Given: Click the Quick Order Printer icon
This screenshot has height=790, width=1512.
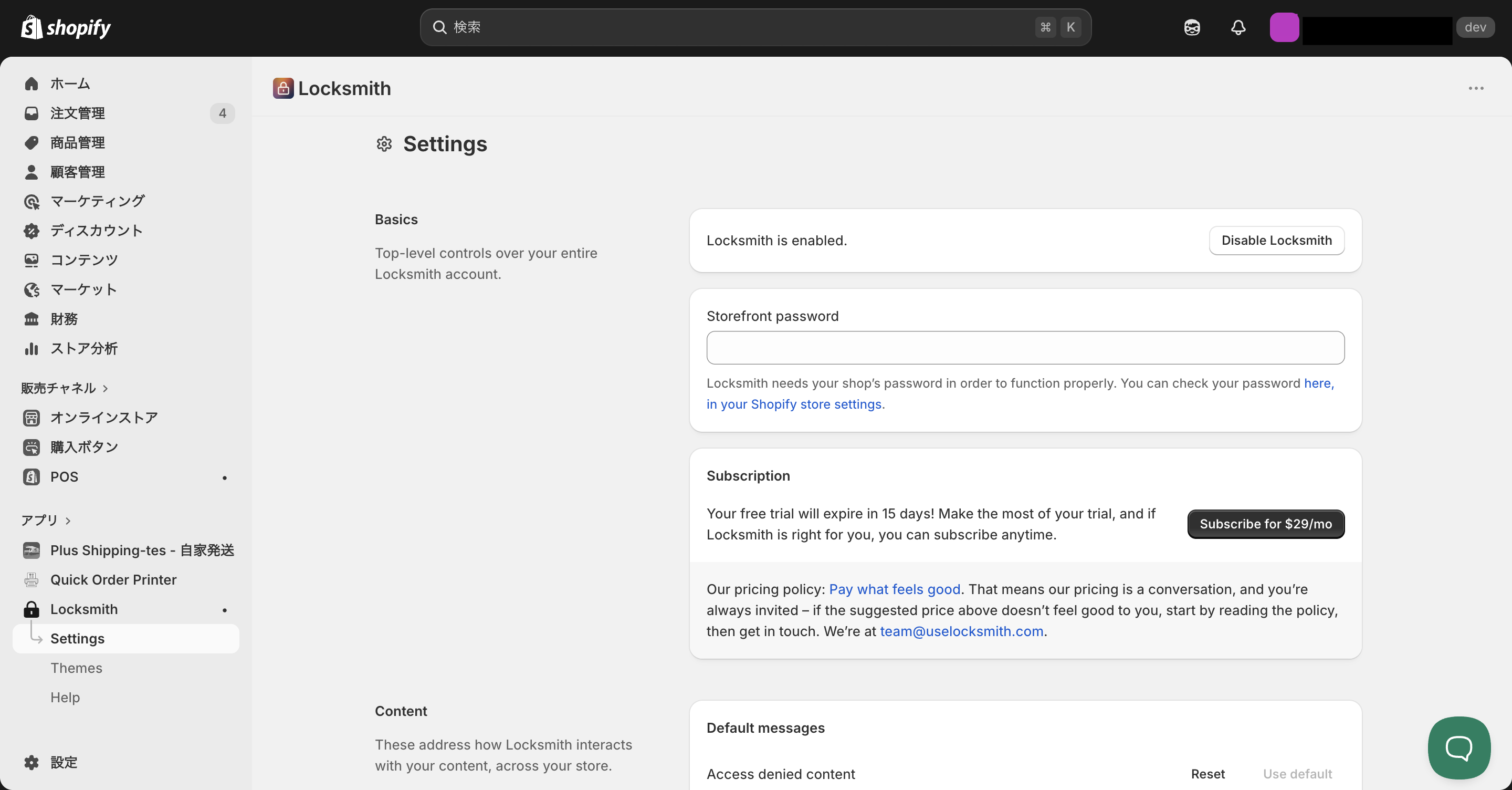Looking at the screenshot, I should 31,580.
